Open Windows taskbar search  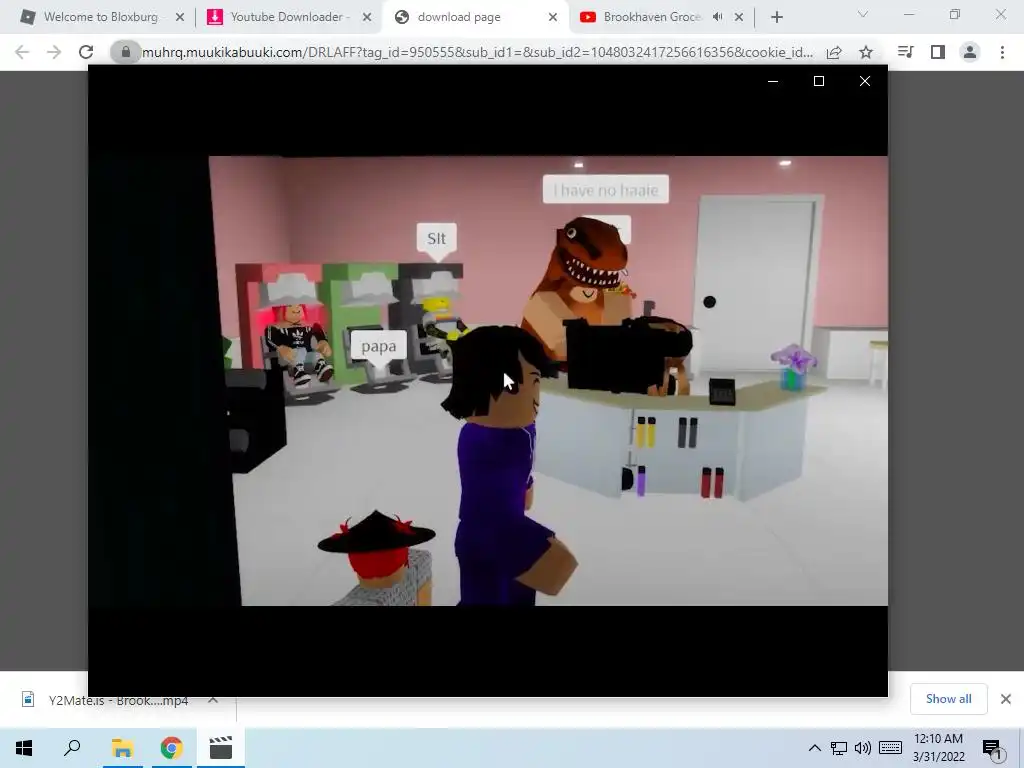click(72, 748)
